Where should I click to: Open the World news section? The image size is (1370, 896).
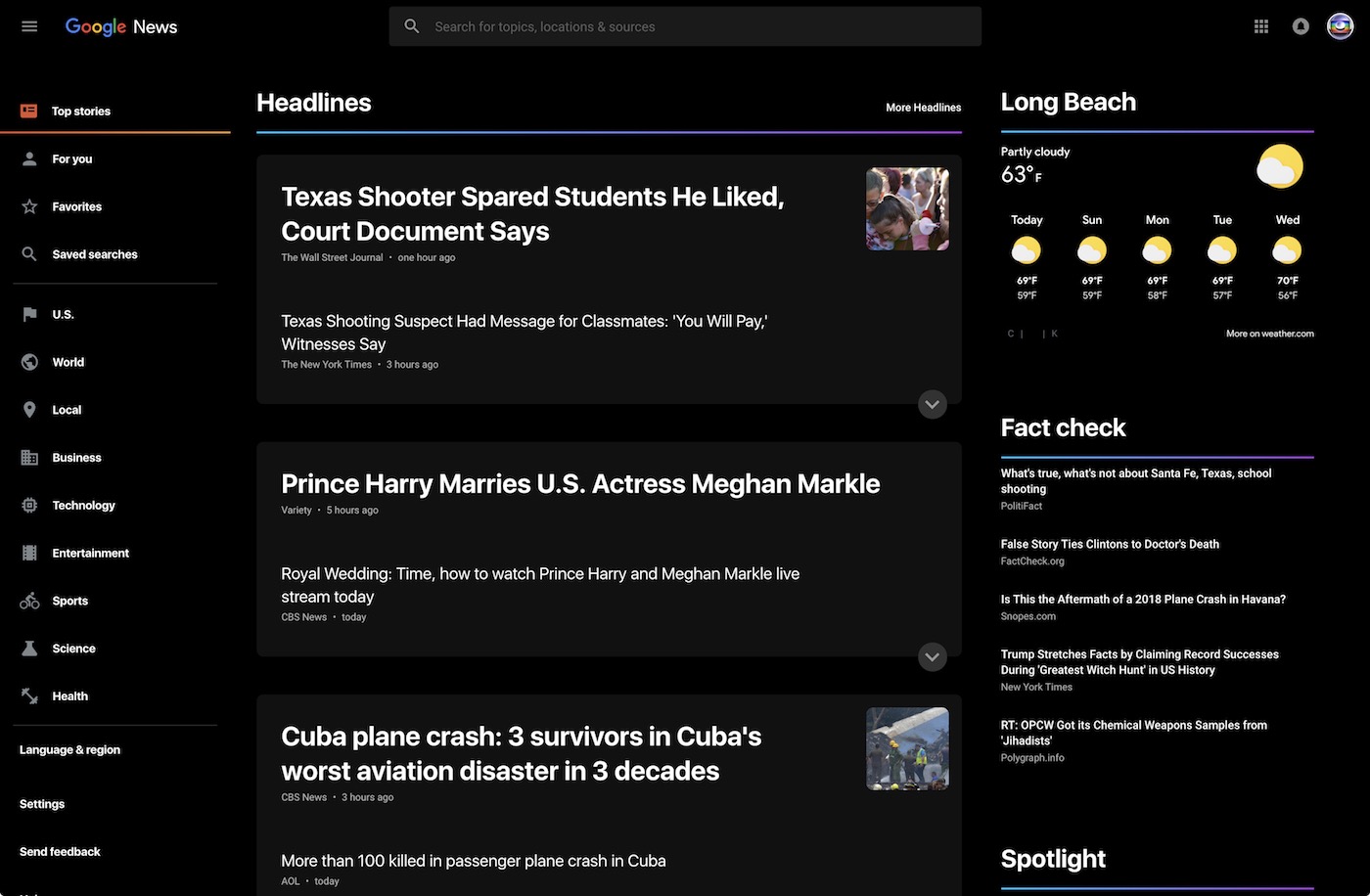(68, 362)
